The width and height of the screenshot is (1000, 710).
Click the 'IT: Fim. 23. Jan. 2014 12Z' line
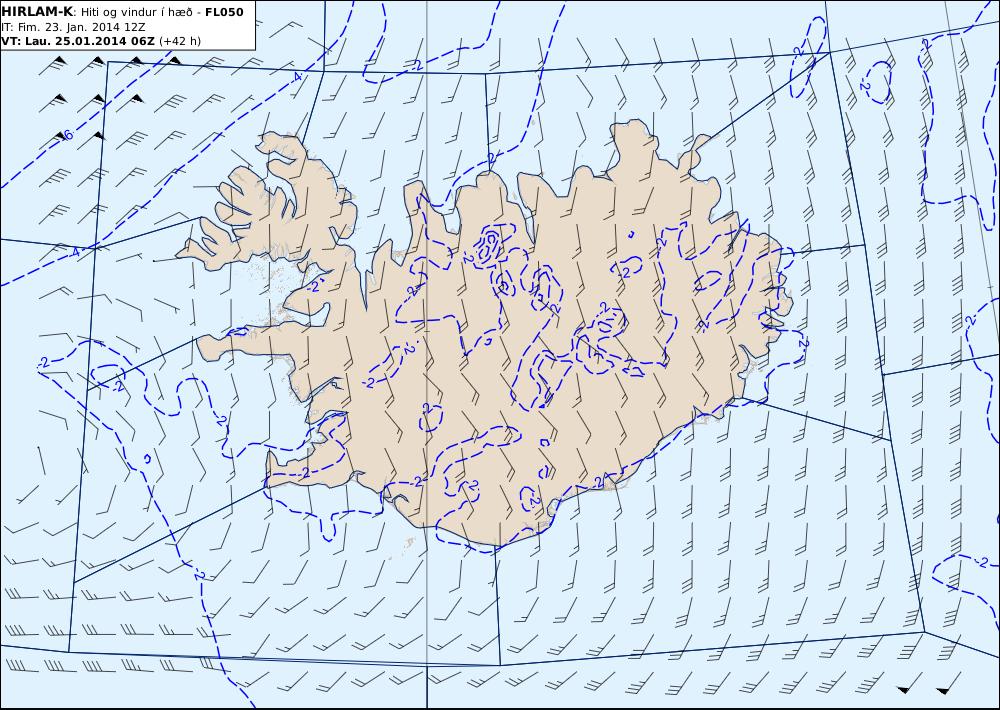coord(73,27)
